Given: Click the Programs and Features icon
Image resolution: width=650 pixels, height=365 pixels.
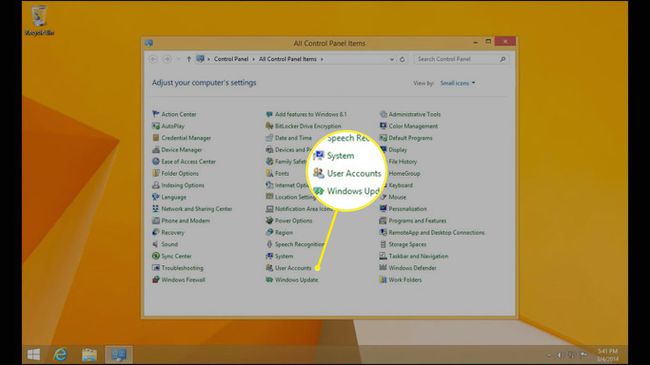Looking at the screenshot, I should coord(383,220).
